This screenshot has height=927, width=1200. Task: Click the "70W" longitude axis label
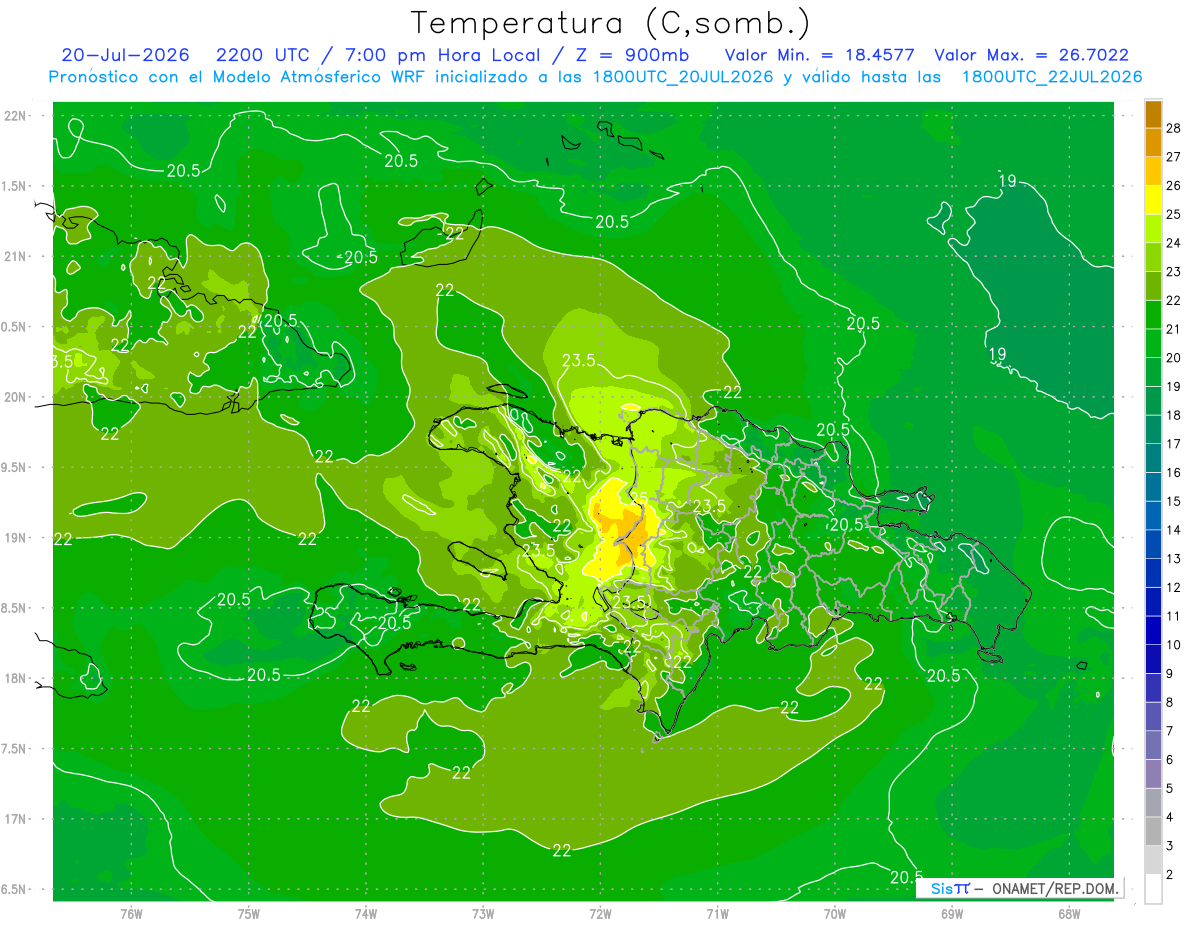(835, 914)
